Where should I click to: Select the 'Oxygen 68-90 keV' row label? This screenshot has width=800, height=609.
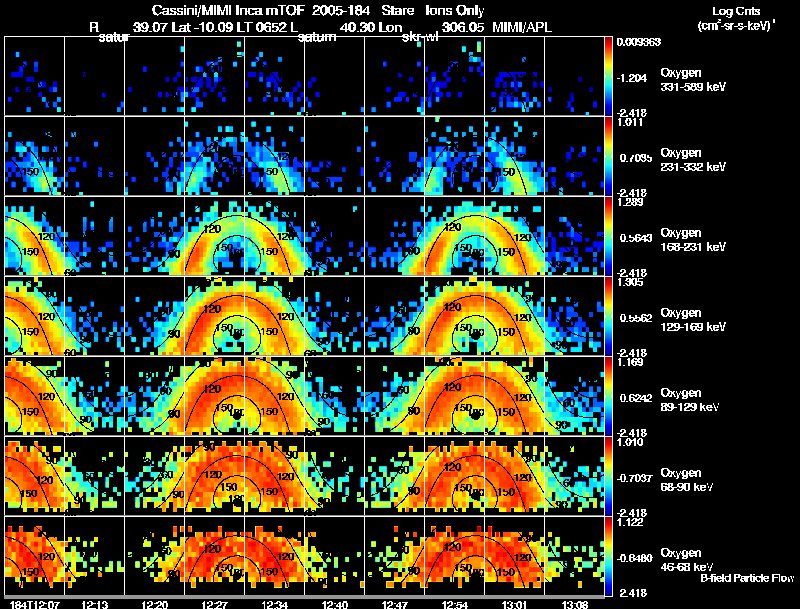[687, 480]
